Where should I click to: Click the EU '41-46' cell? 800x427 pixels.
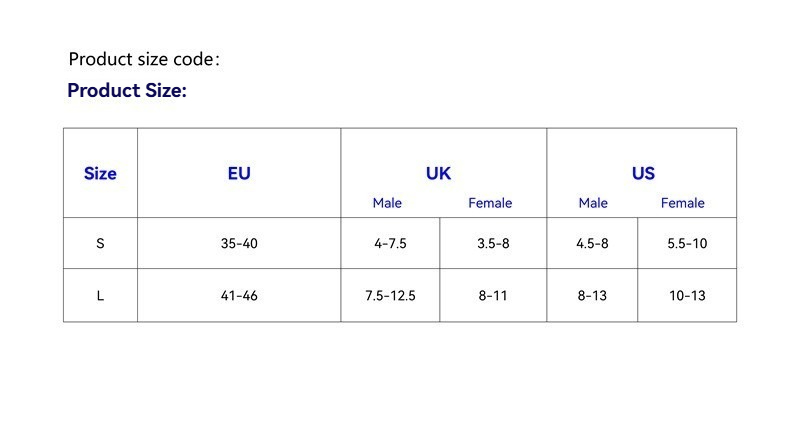(x=239, y=296)
